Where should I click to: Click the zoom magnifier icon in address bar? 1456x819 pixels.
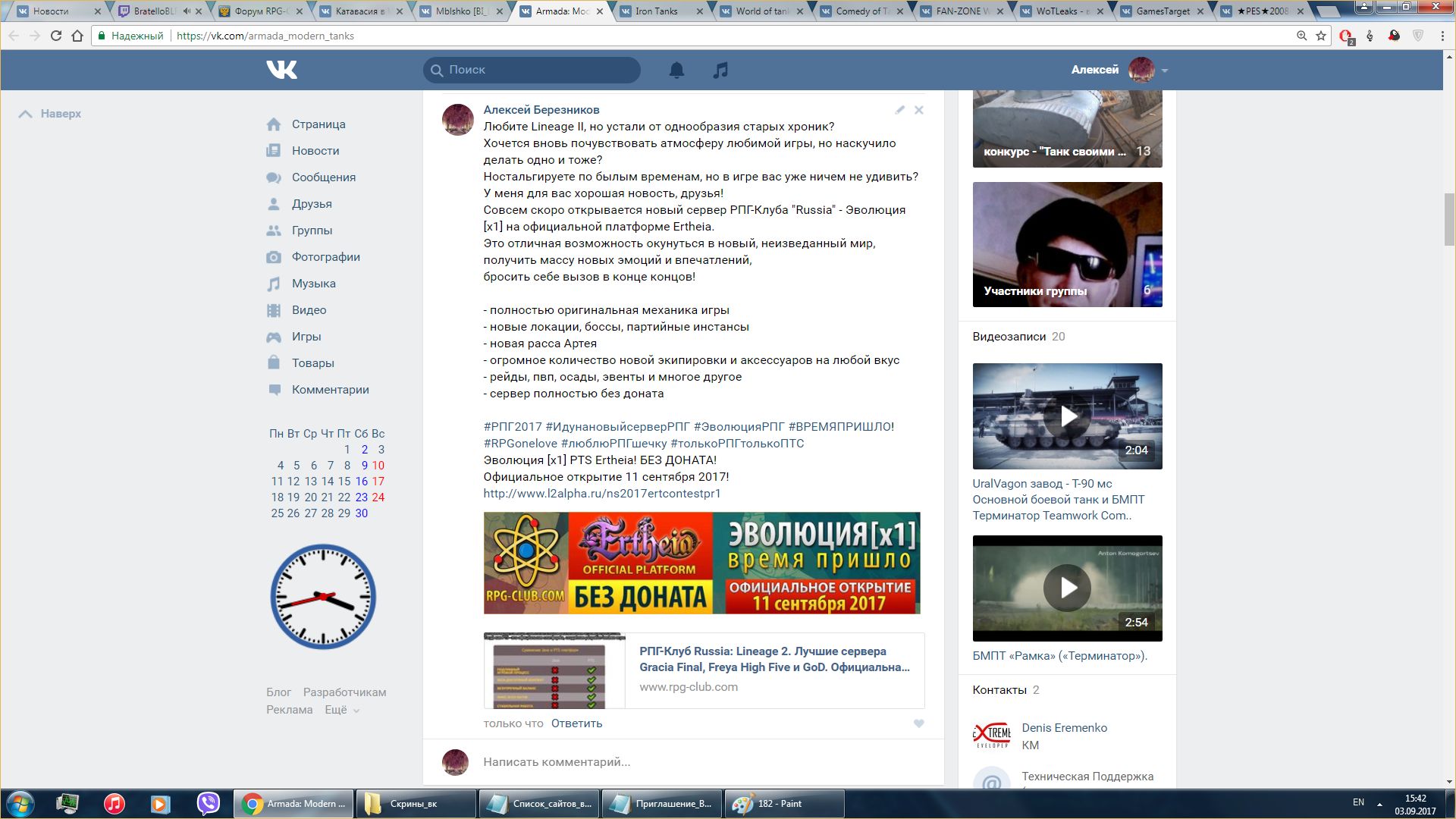pyautogui.click(x=1302, y=36)
